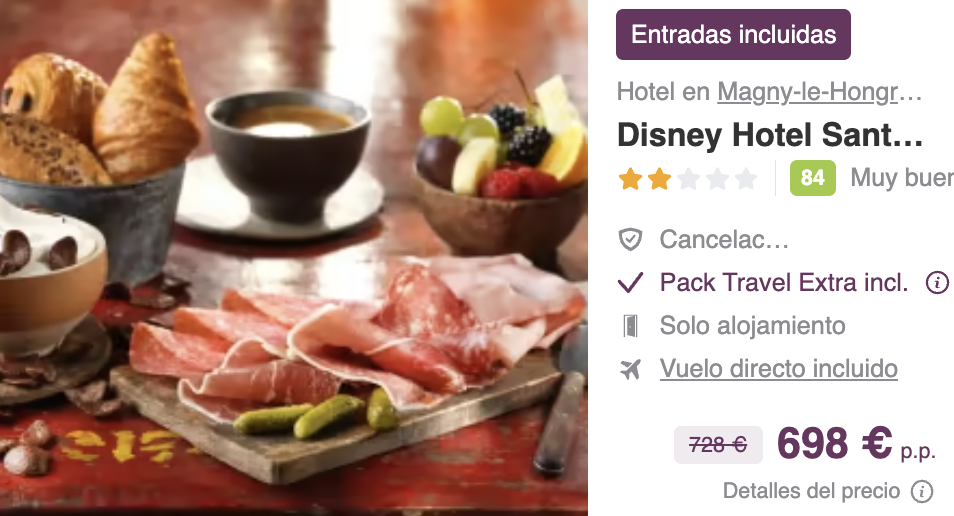
Task: Click the green 84 score badge
Action: tap(812, 178)
